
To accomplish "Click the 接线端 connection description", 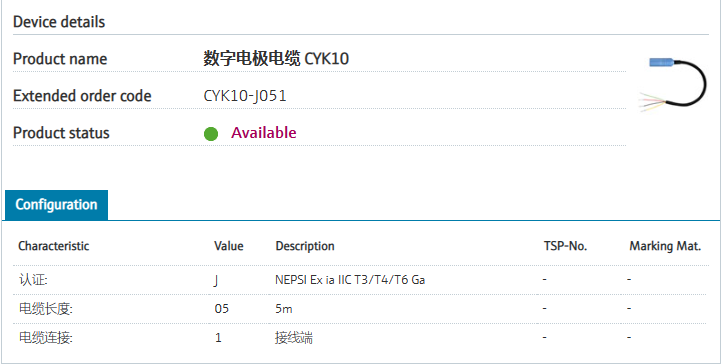I will [294, 338].
